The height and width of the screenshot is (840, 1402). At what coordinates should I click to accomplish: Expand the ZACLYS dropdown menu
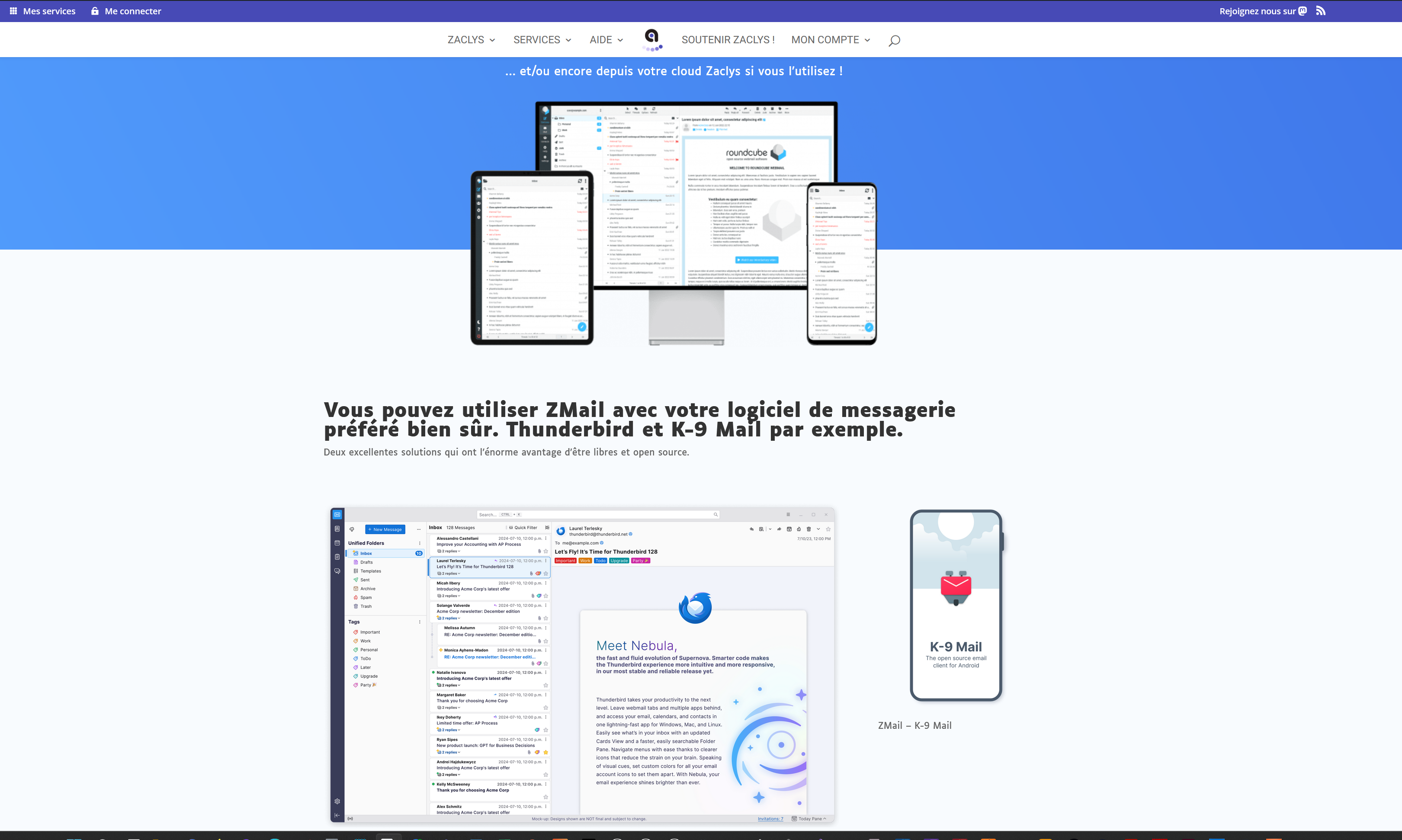[x=470, y=39]
